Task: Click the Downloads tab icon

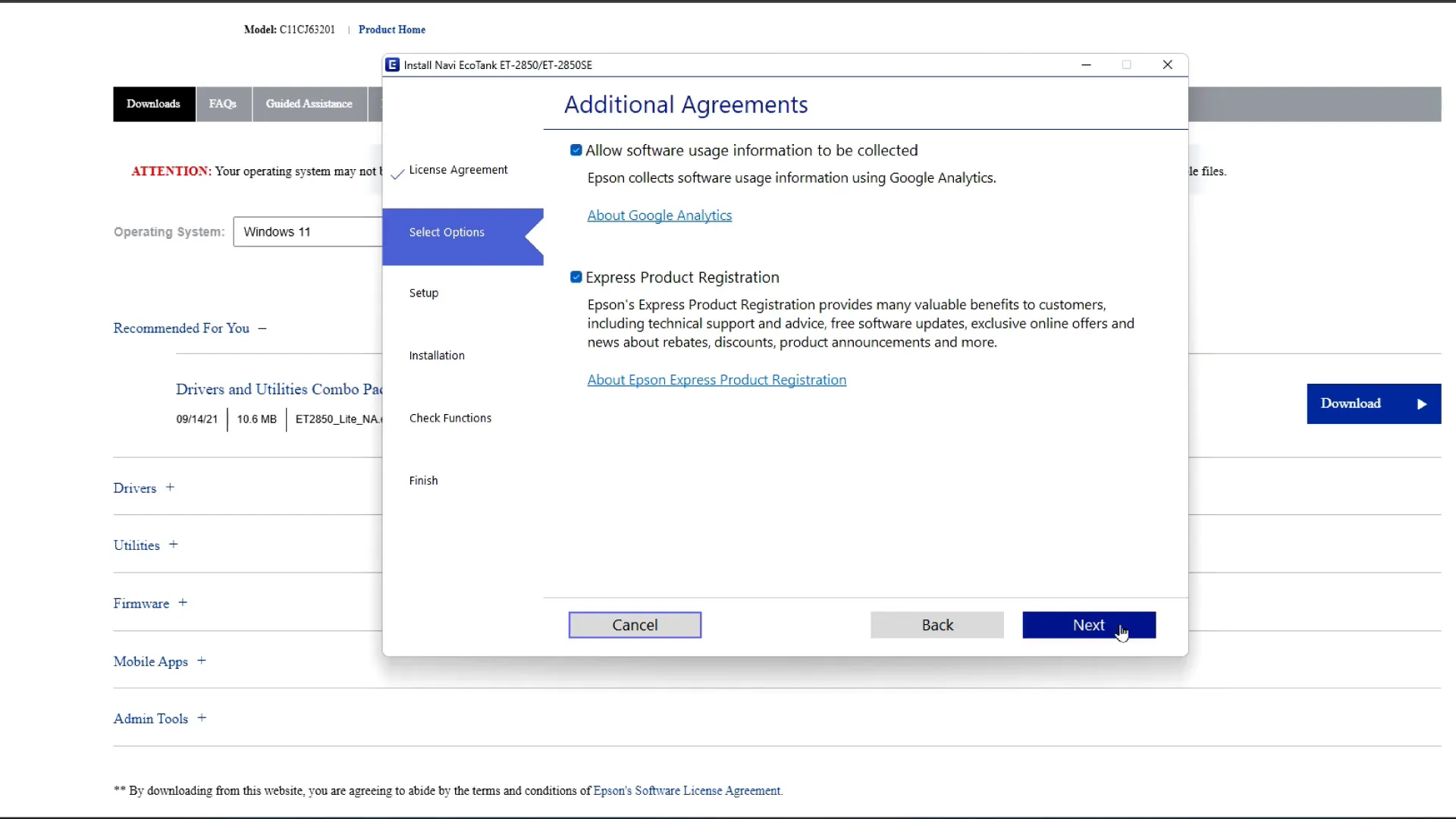Action: point(152,104)
